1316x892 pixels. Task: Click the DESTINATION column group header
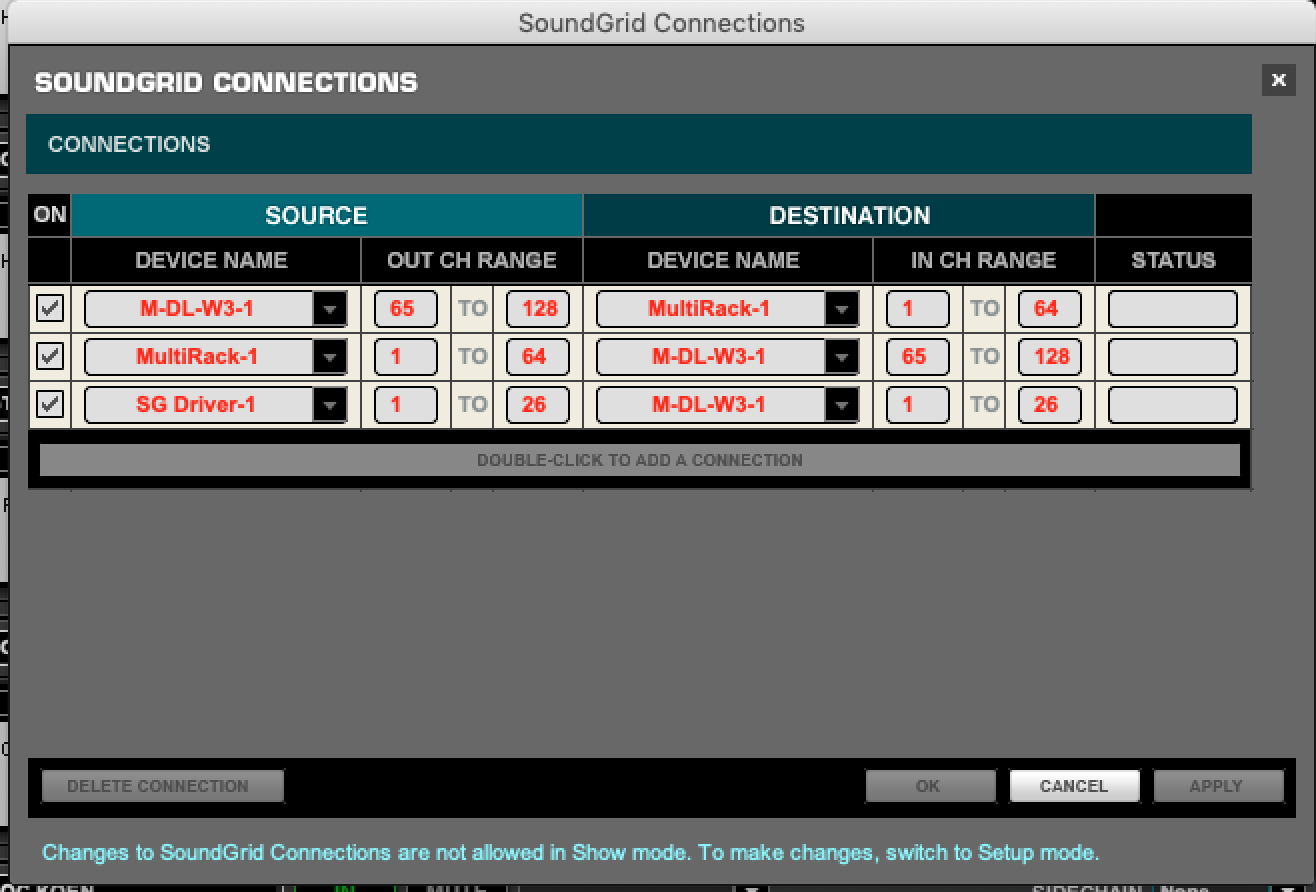(839, 215)
